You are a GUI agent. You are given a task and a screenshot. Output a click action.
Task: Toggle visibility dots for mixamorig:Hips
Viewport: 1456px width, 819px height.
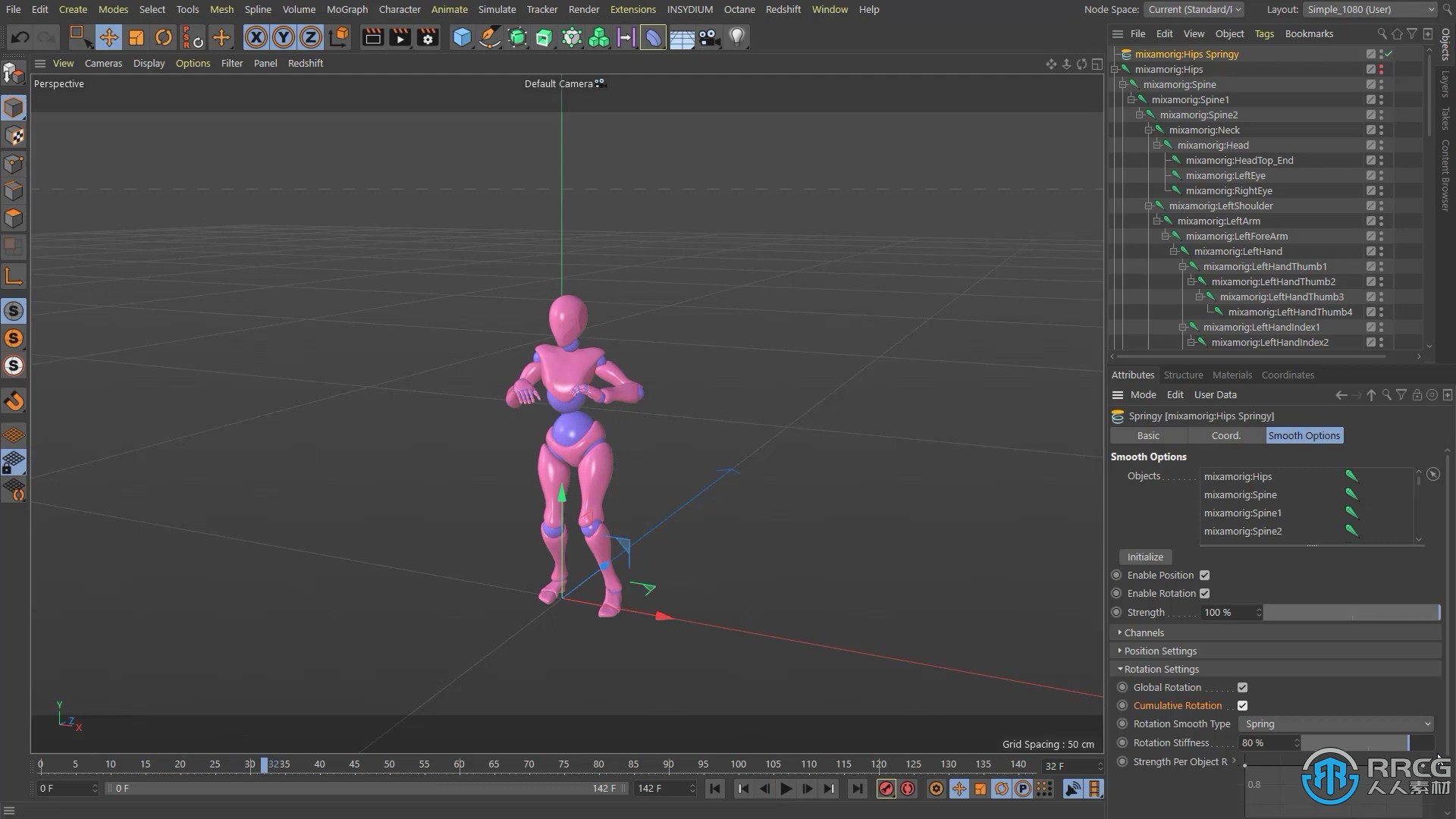1381,69
